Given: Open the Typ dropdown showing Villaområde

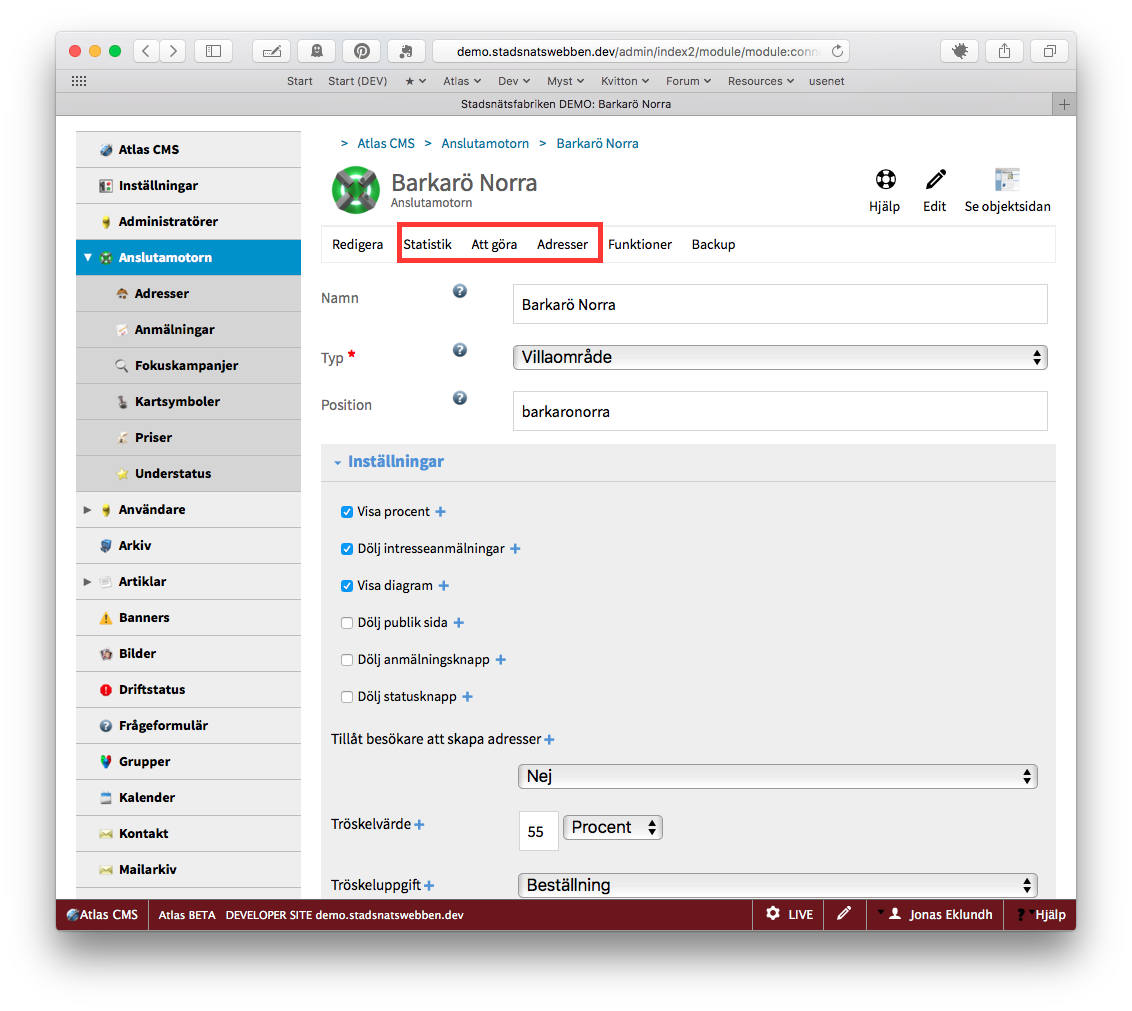Looking at the screenshot, I should 779,357.
